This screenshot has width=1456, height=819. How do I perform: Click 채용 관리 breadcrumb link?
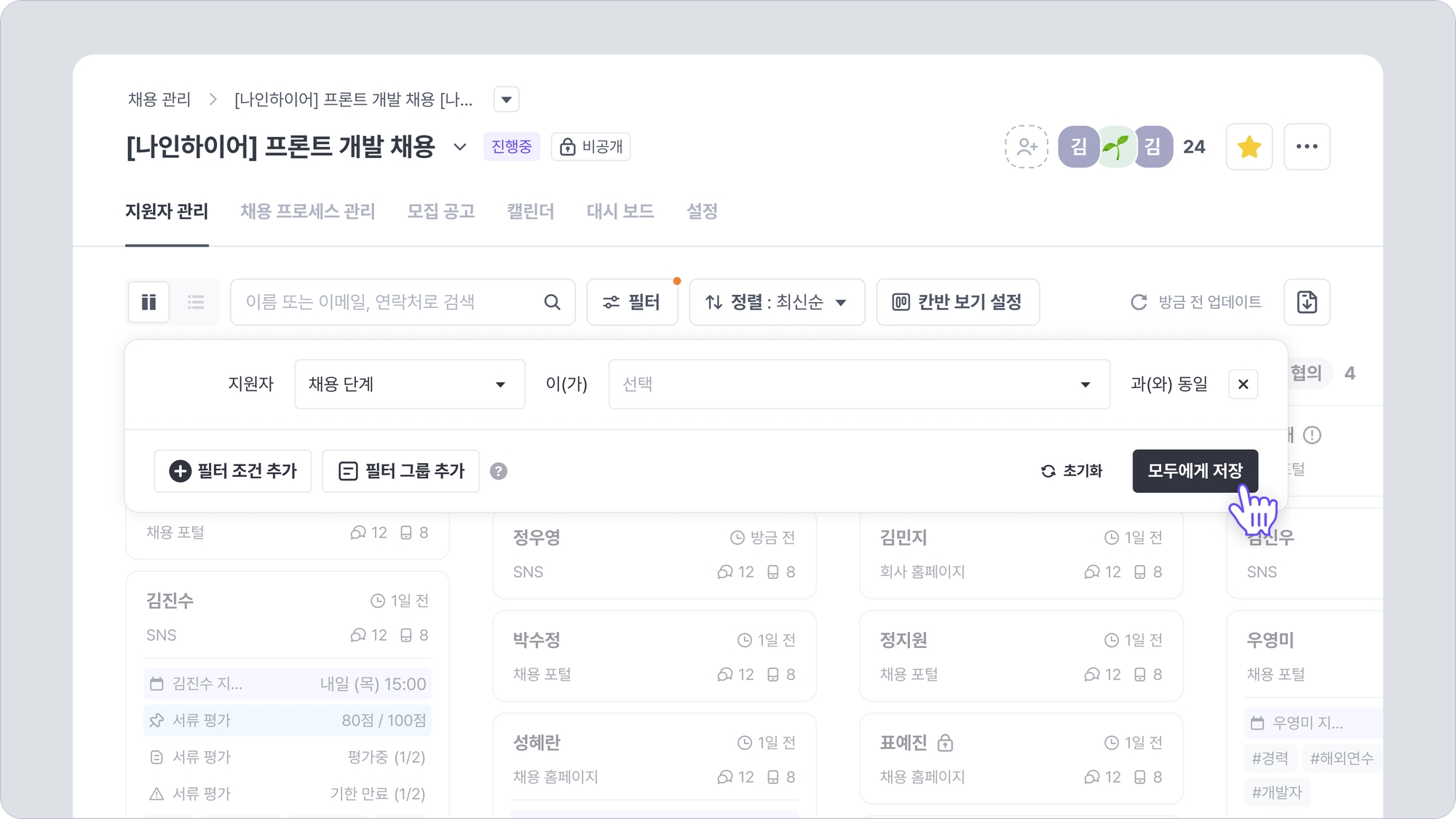pyautogui.click(x=159, y=99)
